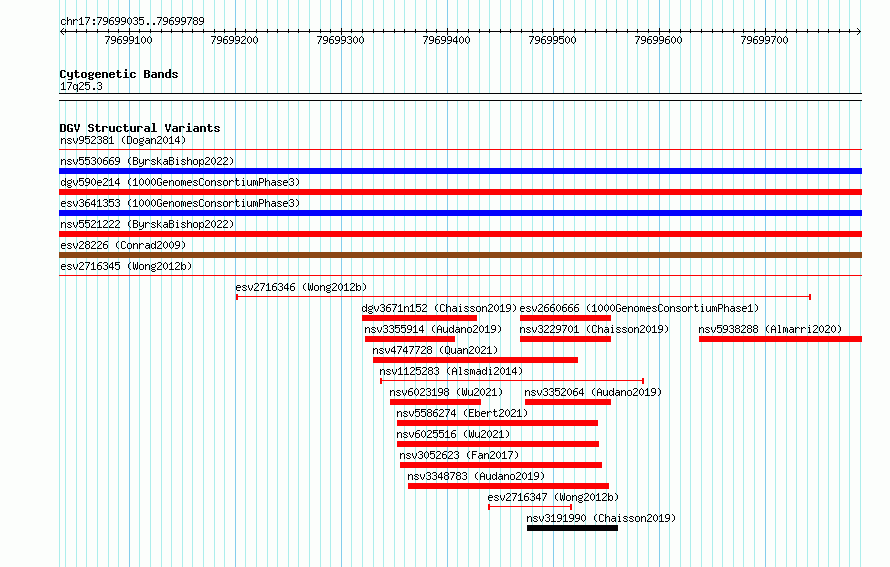This screenshot has height=567, width=890.
Task: Select the red bar under nsv6025516
Action: [x=498, y=444]
